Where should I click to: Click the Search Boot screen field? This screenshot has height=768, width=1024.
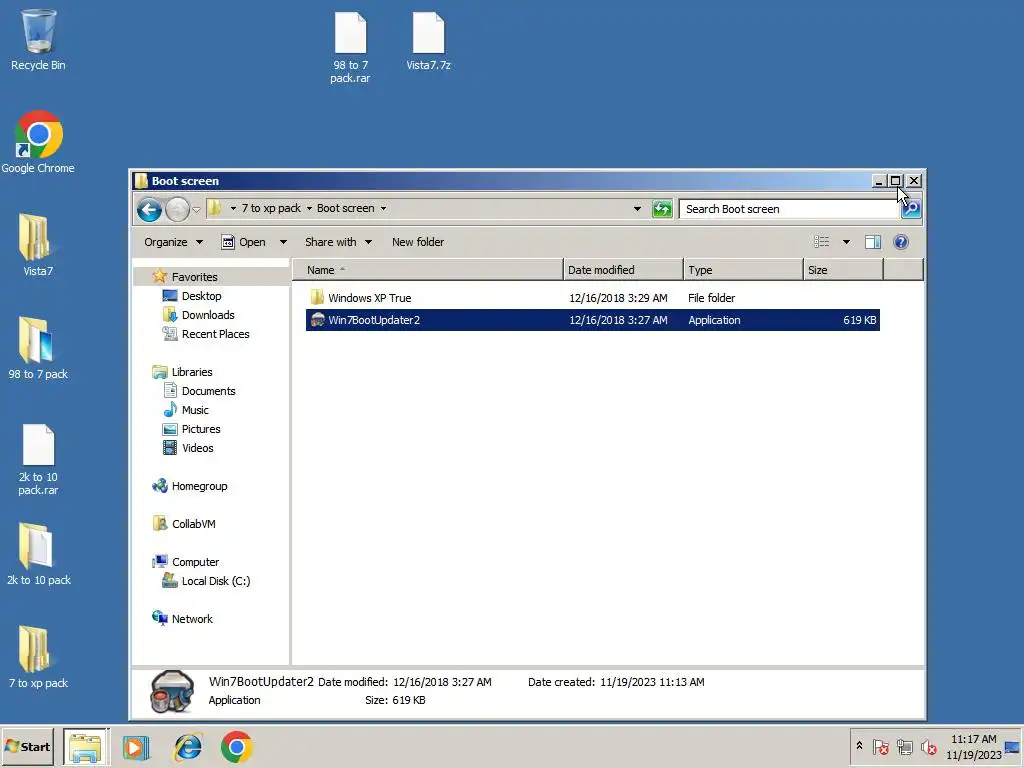tap(790, 209)
